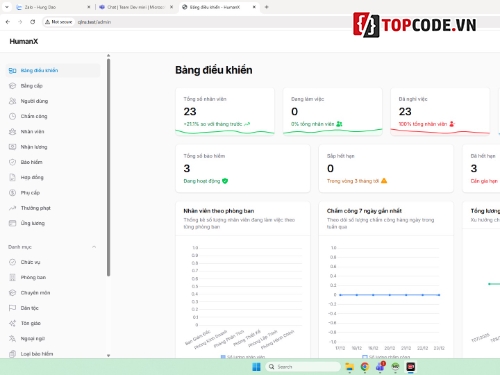500x375 pixels.
Task: Click the Đã nghỉ việc card label
Action: click(x=413, y=99)
